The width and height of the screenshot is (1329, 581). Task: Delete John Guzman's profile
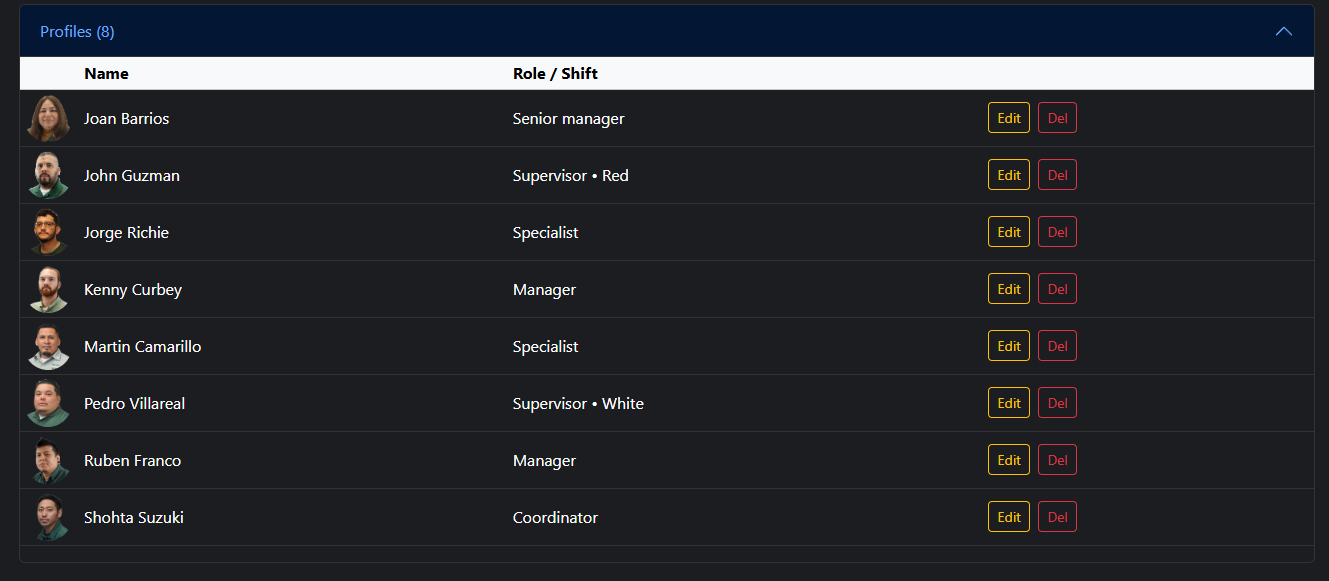(1057, 175)
